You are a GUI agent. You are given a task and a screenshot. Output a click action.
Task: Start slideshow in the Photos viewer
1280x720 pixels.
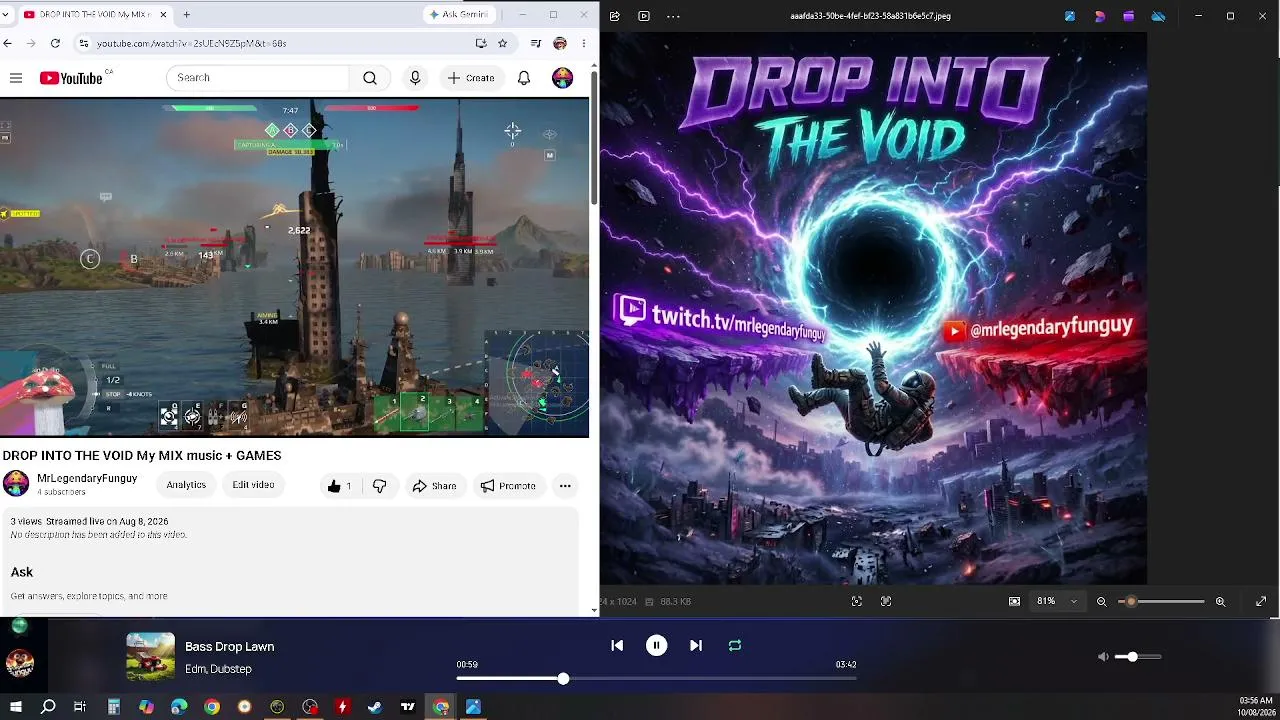click(644, 16)
